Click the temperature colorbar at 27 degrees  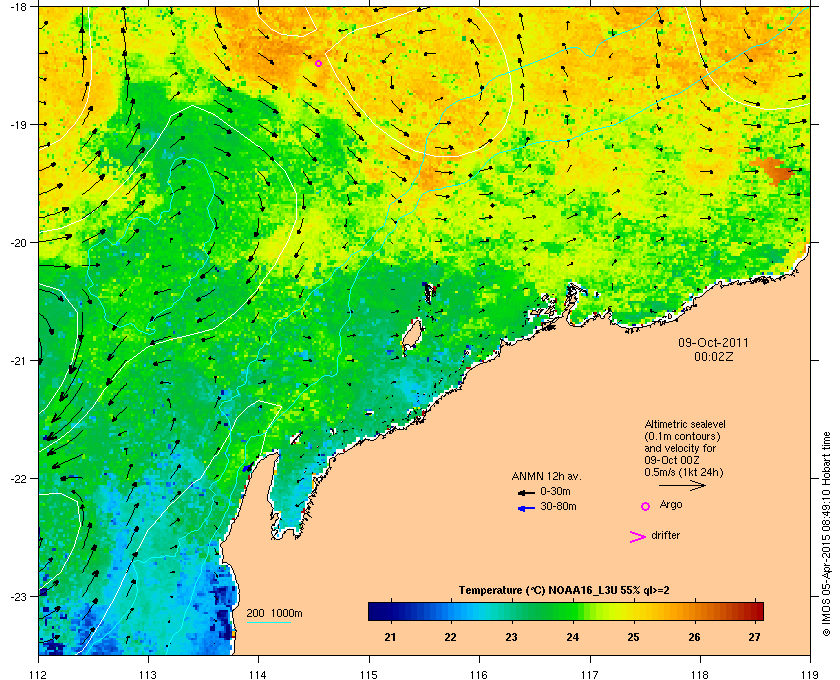pos(755,611)
